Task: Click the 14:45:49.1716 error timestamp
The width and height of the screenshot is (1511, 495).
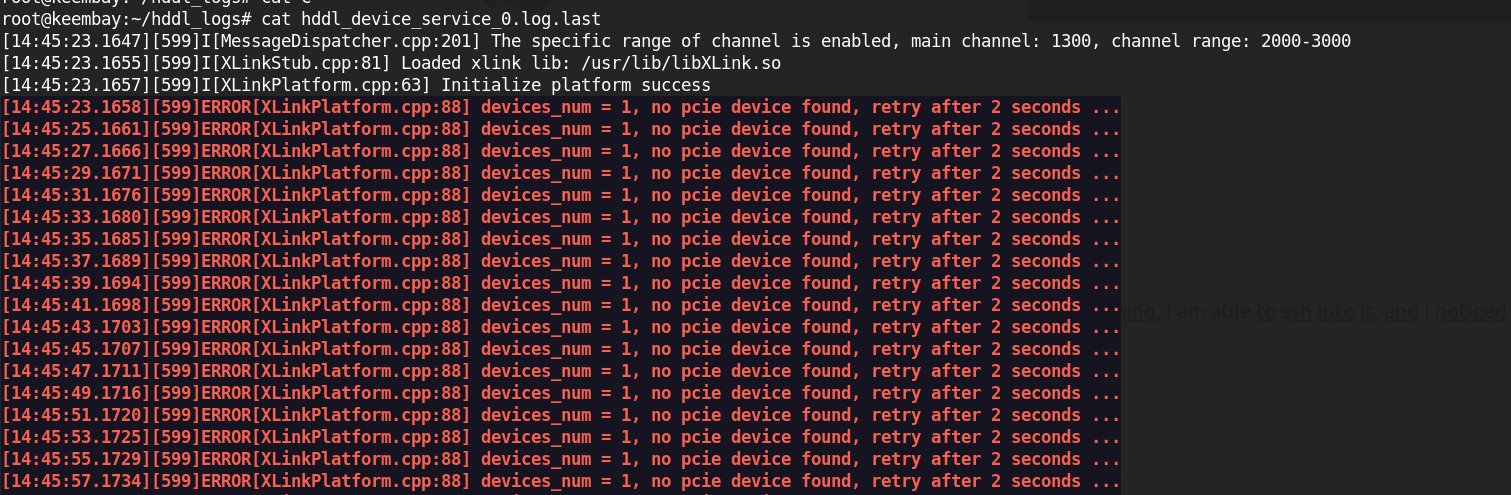Action: 77,393
